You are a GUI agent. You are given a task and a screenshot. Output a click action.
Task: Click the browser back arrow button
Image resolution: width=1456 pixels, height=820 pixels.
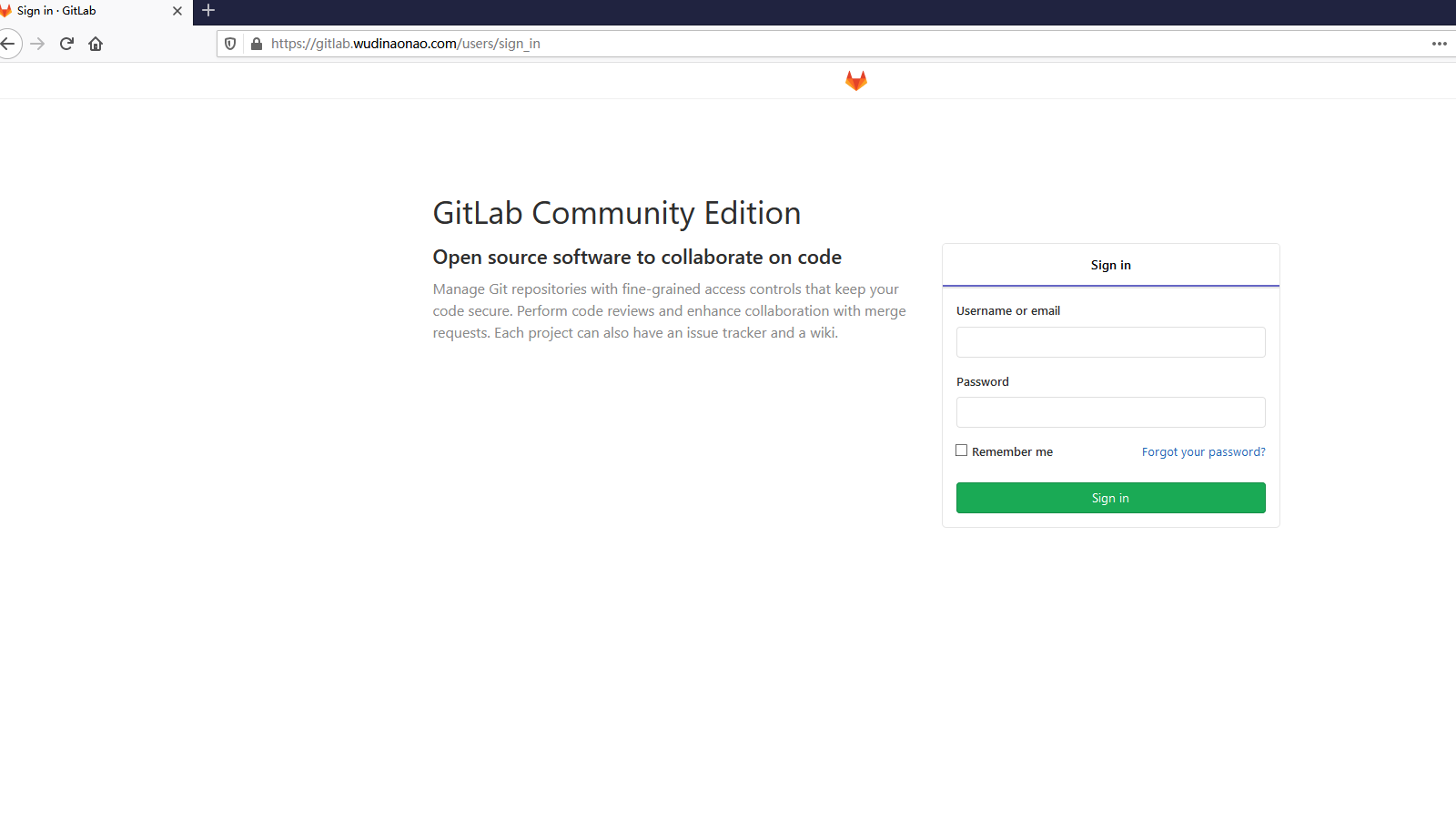click(8, 44)
